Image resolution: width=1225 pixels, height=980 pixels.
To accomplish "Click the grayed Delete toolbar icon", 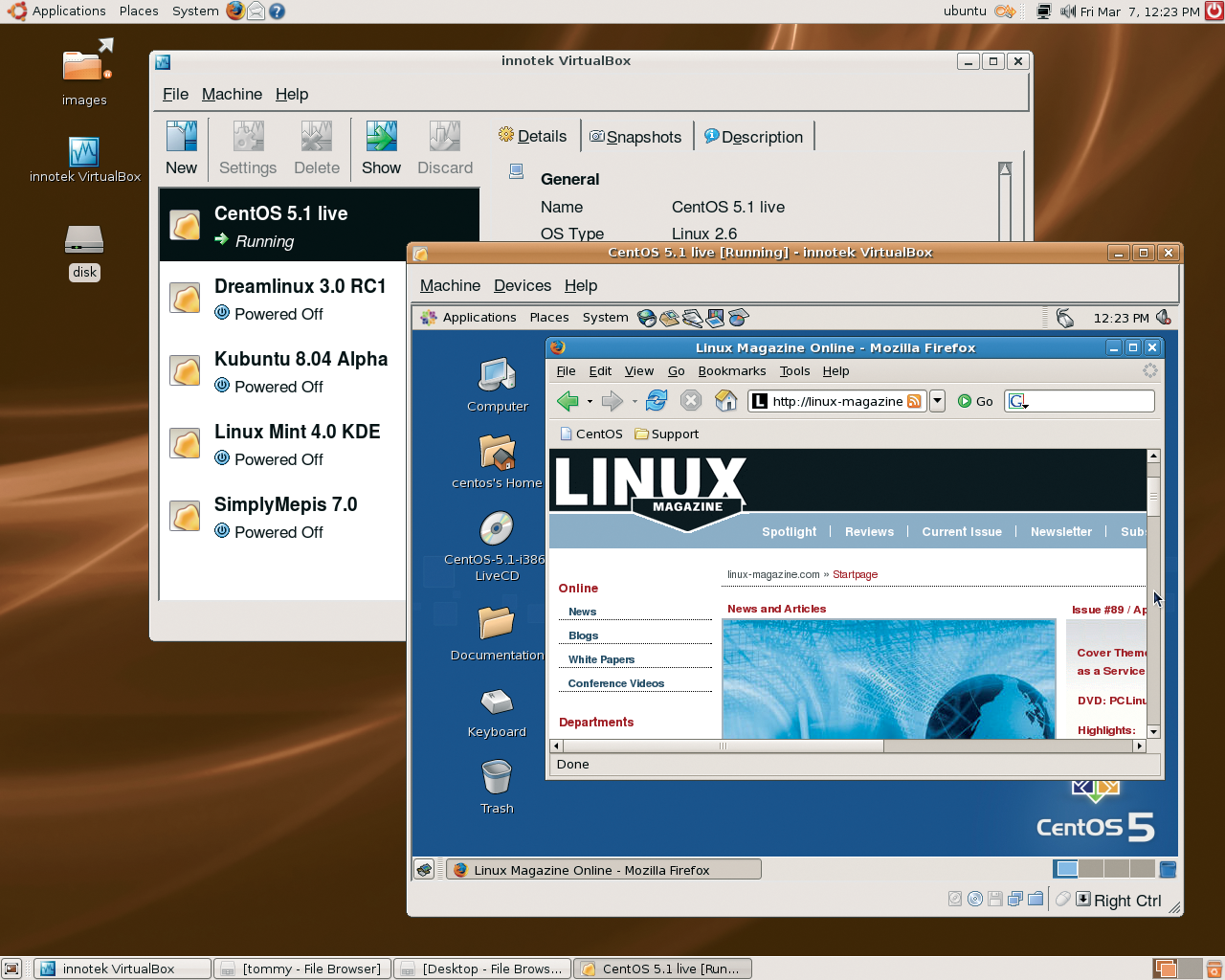I will tap(317, 136).
